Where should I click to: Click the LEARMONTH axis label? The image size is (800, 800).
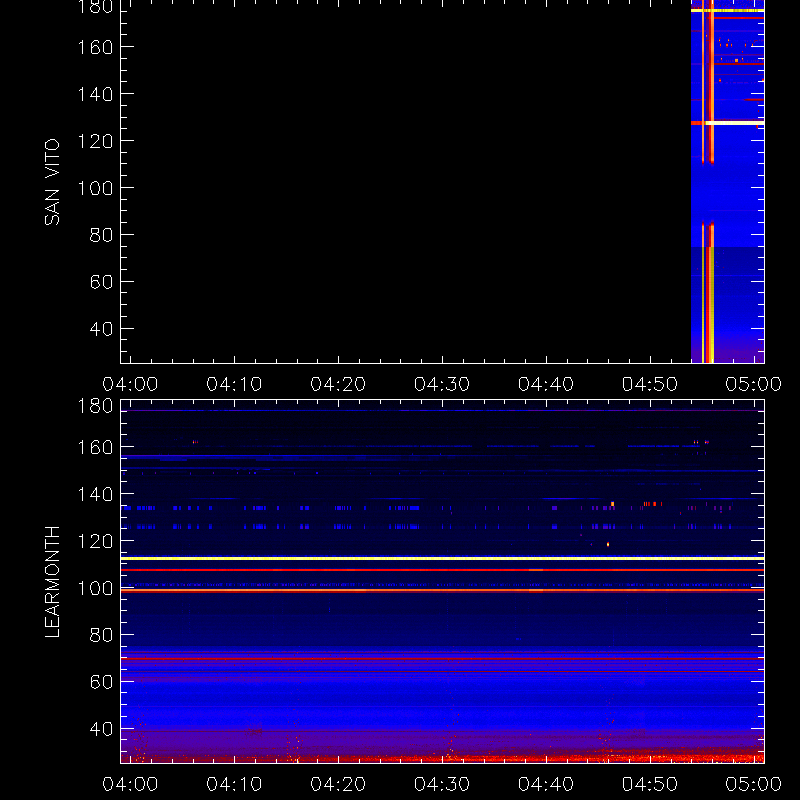point(52,582)
